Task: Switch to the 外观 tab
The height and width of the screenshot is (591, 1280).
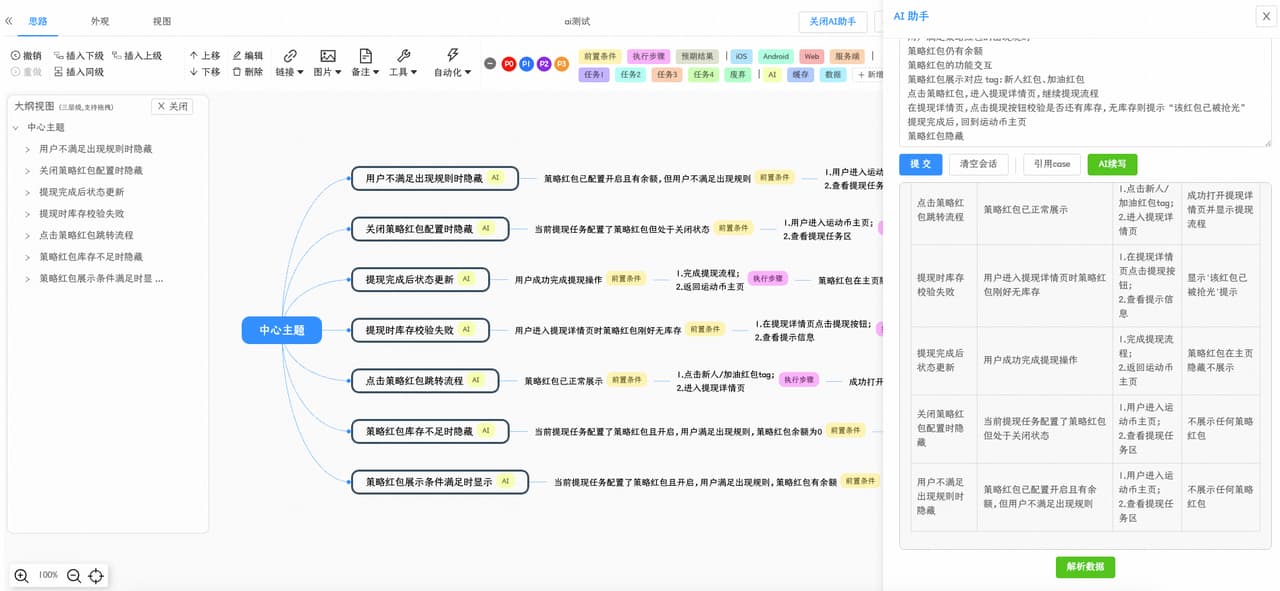Action: [x=100, y=21]
